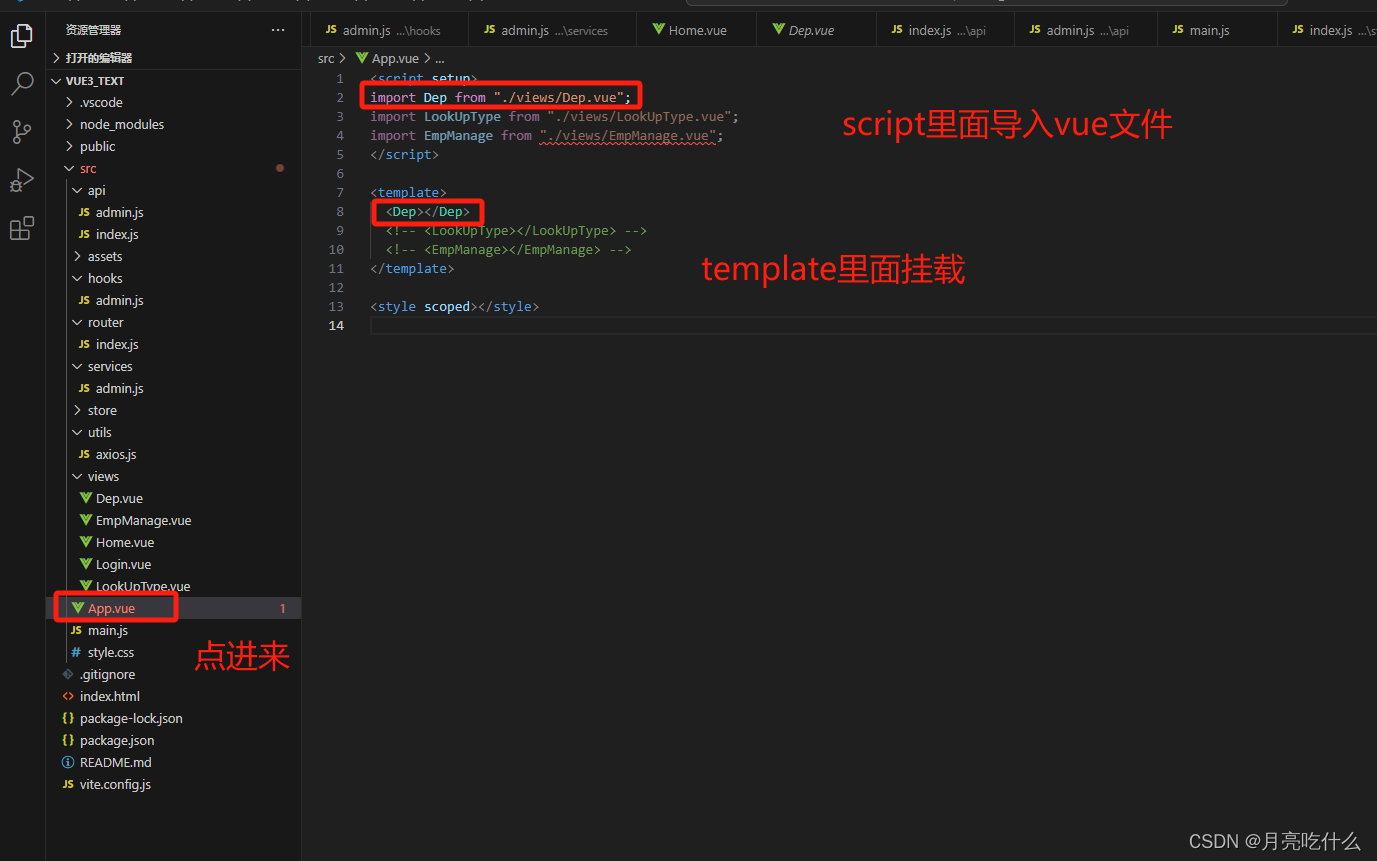Place cursor in the style scoped line
This screenshot has height=861, width=1377.
click(x=454, y=306)
